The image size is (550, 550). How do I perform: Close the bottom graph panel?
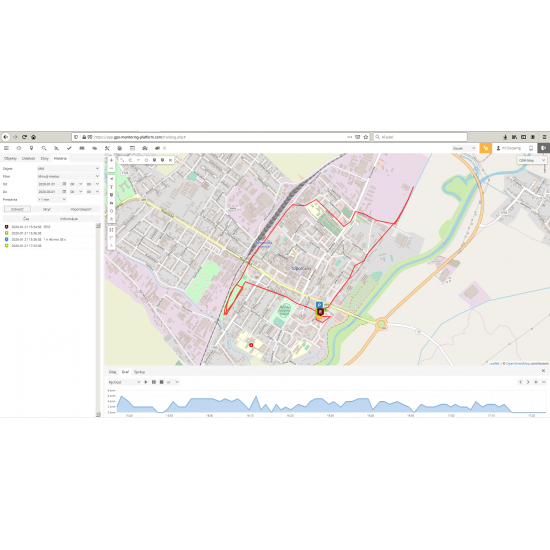pos(543,371)
